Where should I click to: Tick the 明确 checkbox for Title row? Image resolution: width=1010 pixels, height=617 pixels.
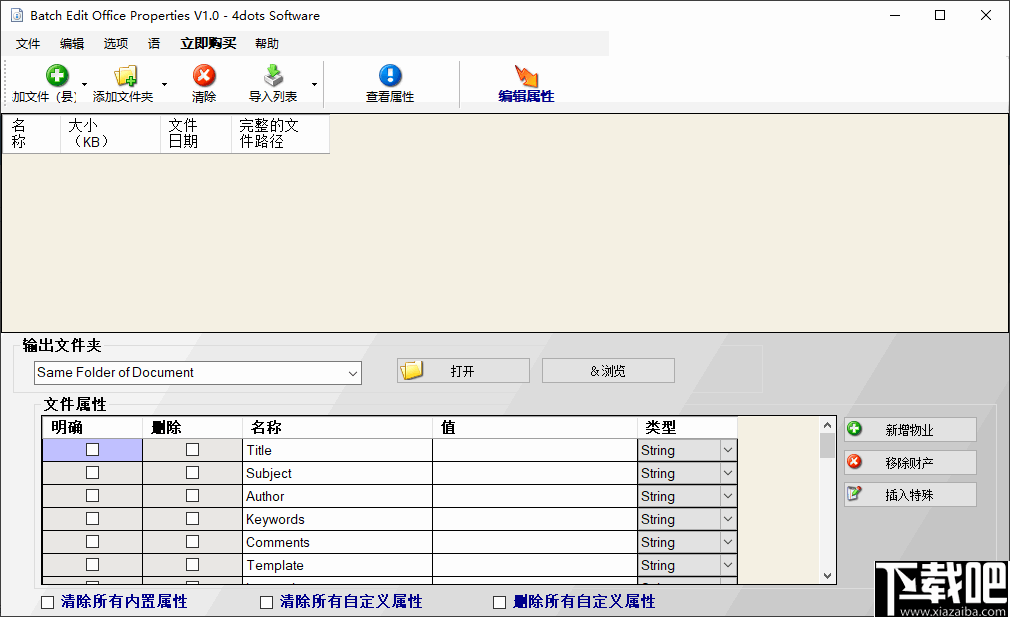[x=92, y=449]
